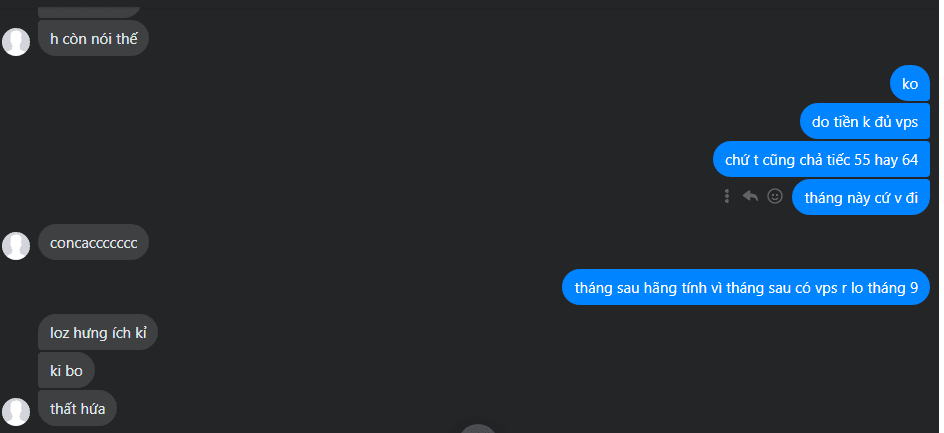The height and width of the screenshot is (433, 944).
Task: Open sender avatar beside 'h còn nói thế'
Action: tap(16, 42)
